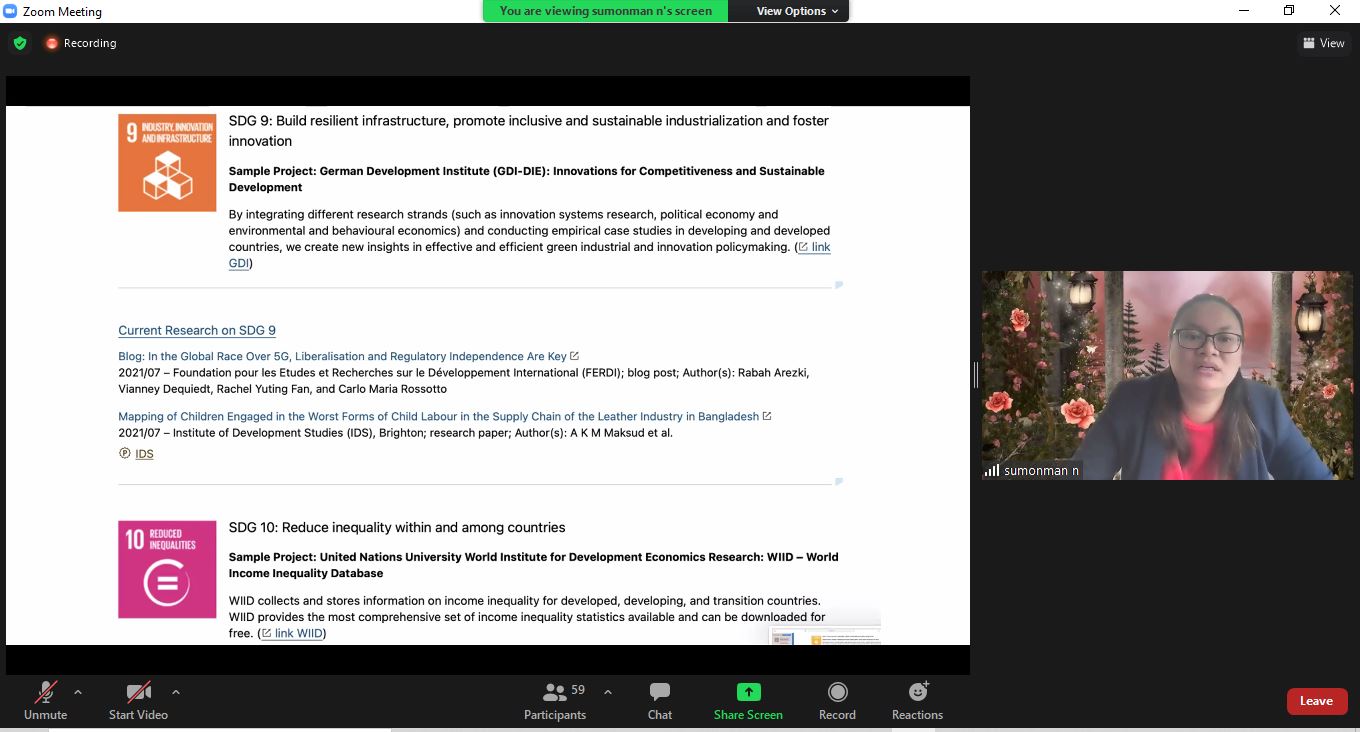Click the Recording indicator
This screenshot has height=732, width=1360.
click(81, 43)
